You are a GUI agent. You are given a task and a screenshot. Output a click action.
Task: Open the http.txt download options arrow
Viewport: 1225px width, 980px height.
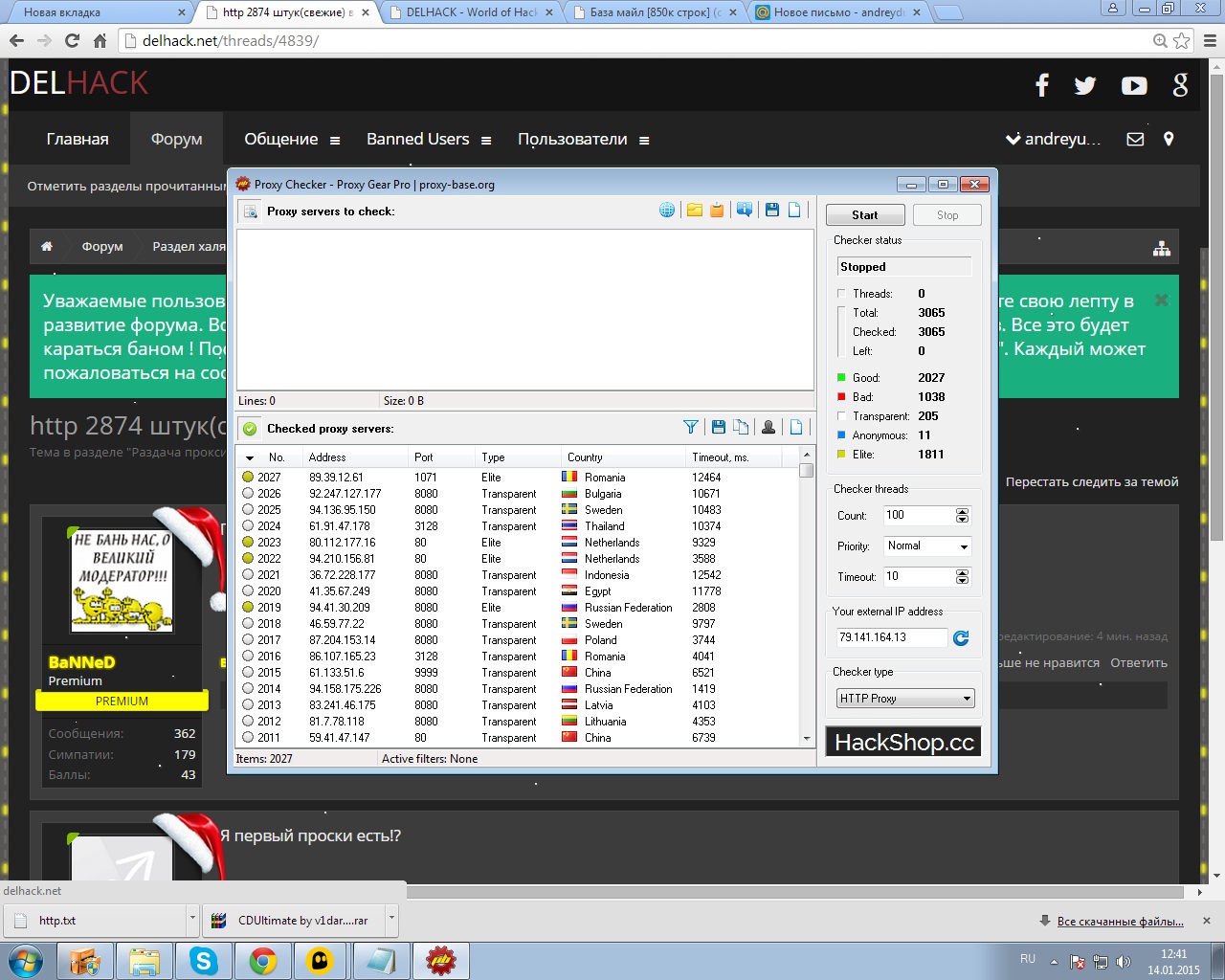(192, 918)
